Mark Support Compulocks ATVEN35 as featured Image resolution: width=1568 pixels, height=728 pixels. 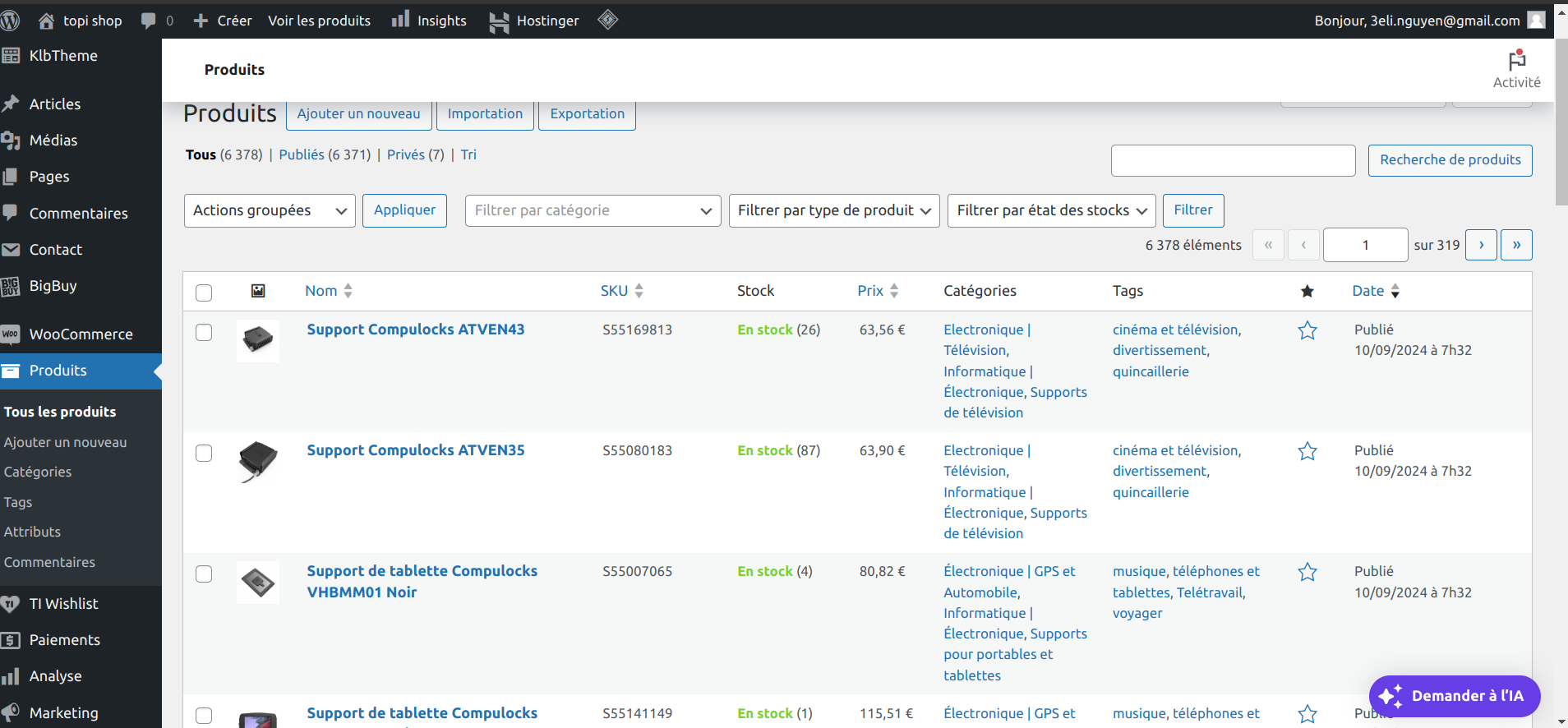coord(1307,451)
